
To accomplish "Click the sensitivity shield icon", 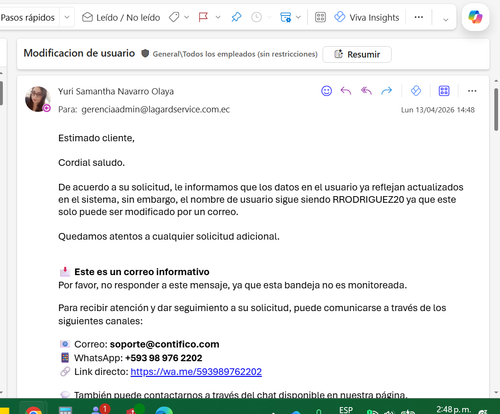I will [145, 53].
